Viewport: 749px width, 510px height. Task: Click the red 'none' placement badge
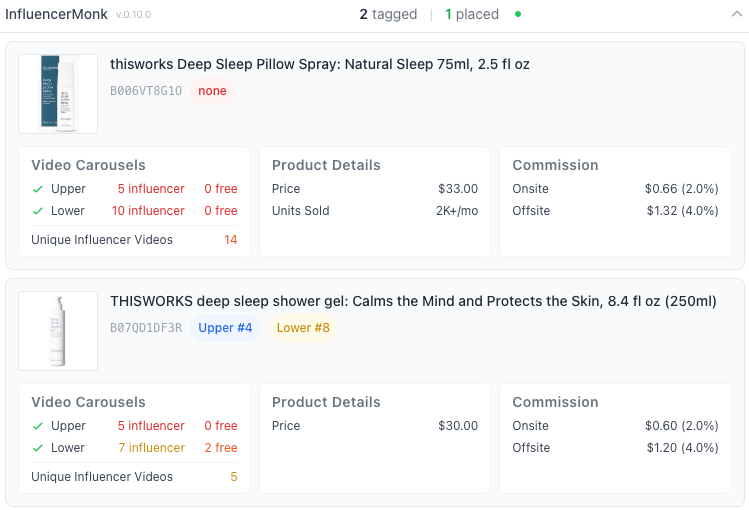point(213,91)
